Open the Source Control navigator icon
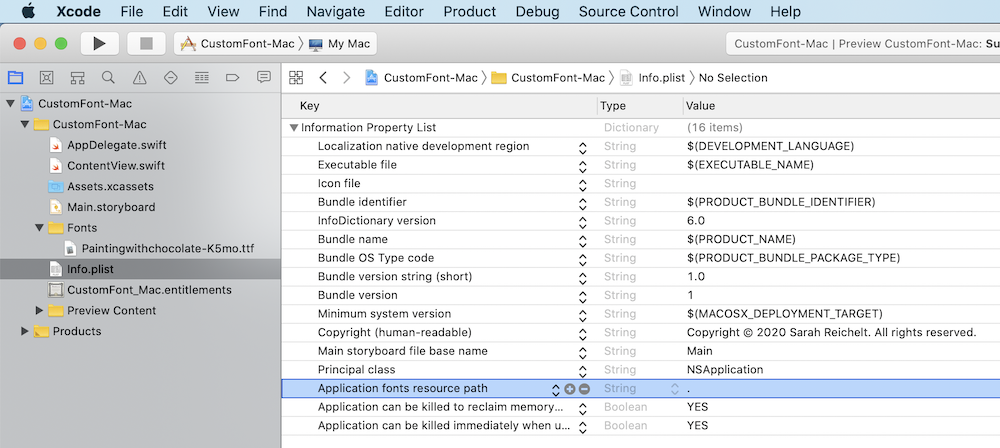The image size is (1000, 448). 47,78
